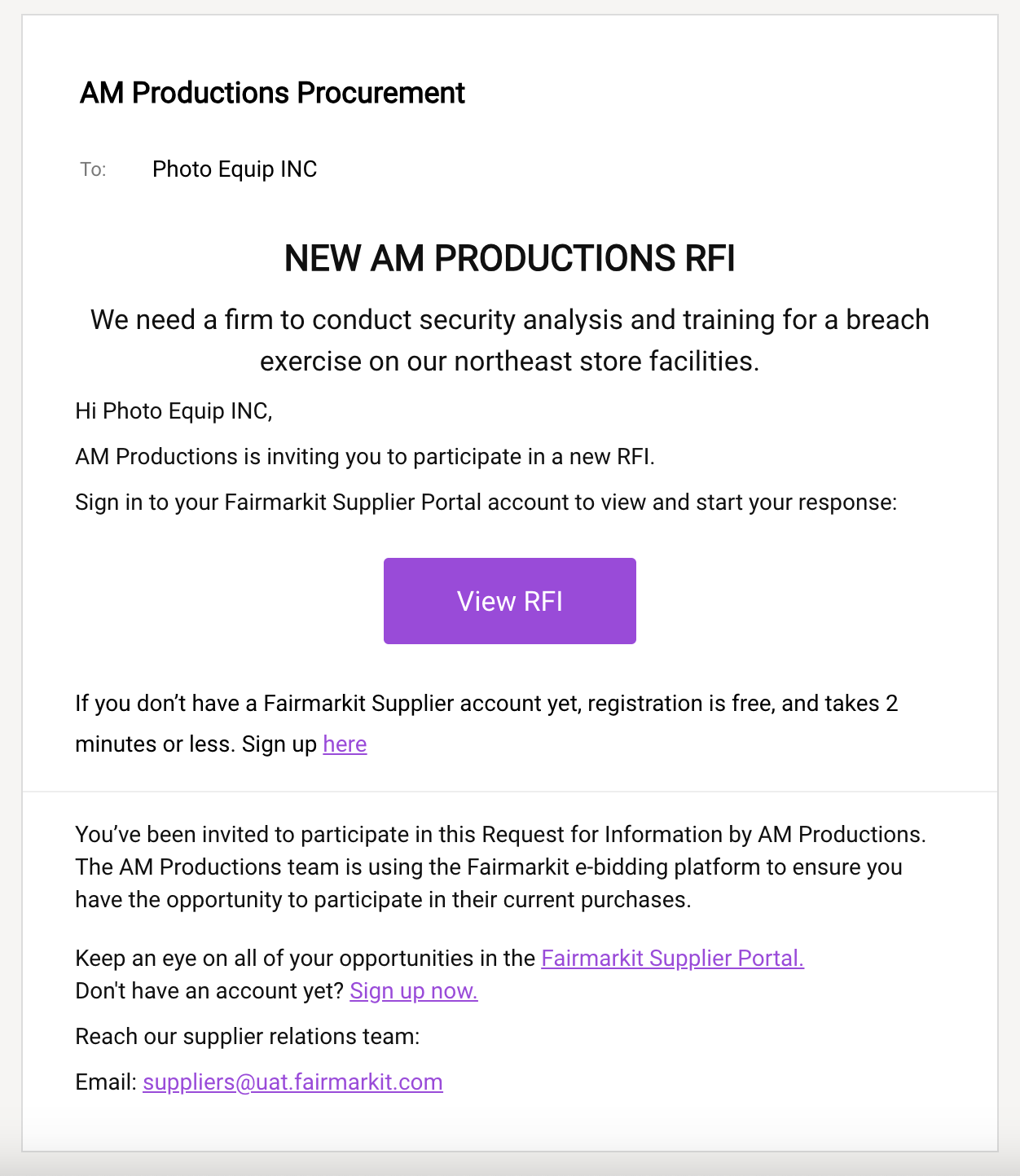
Task: Click the horizontal divider below the sign-up text
Action: coord(510,791)
